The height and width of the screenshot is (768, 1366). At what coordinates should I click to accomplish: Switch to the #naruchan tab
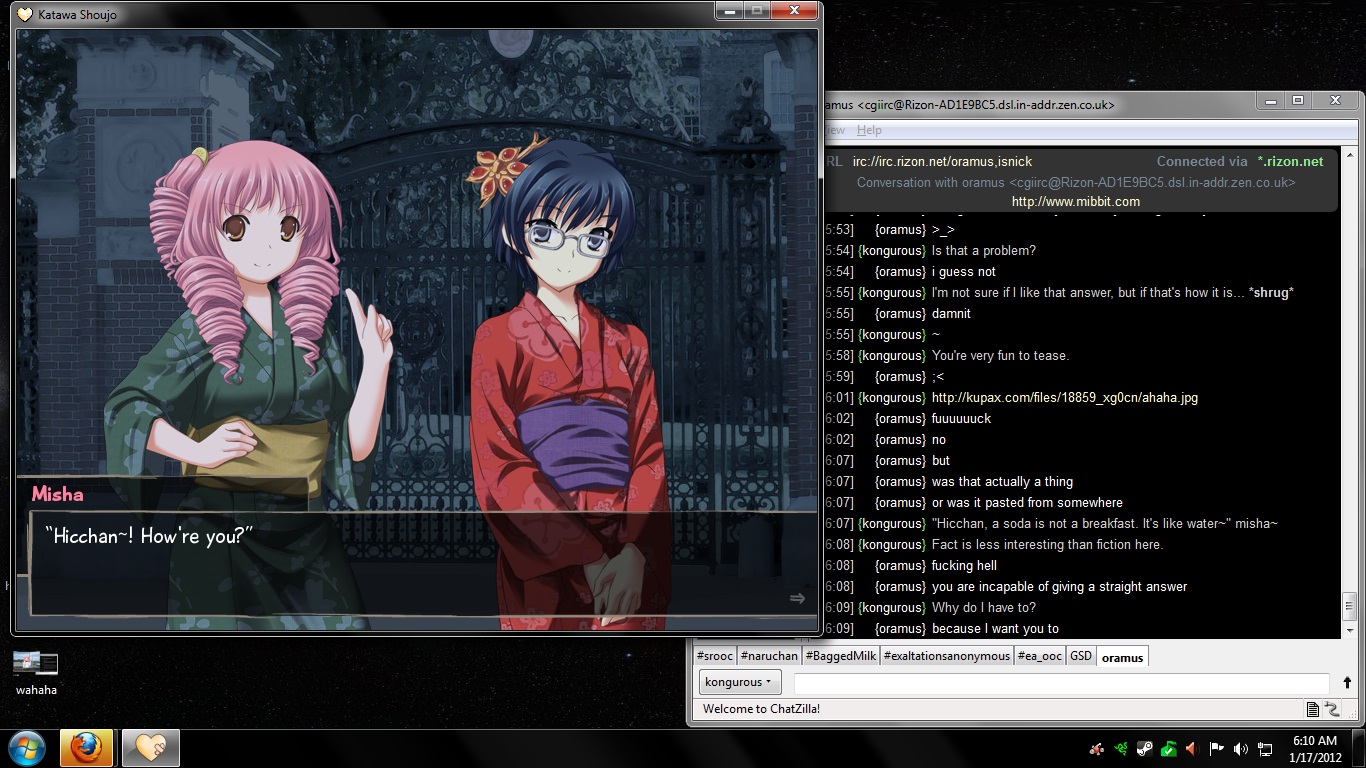tap(769, 656)
